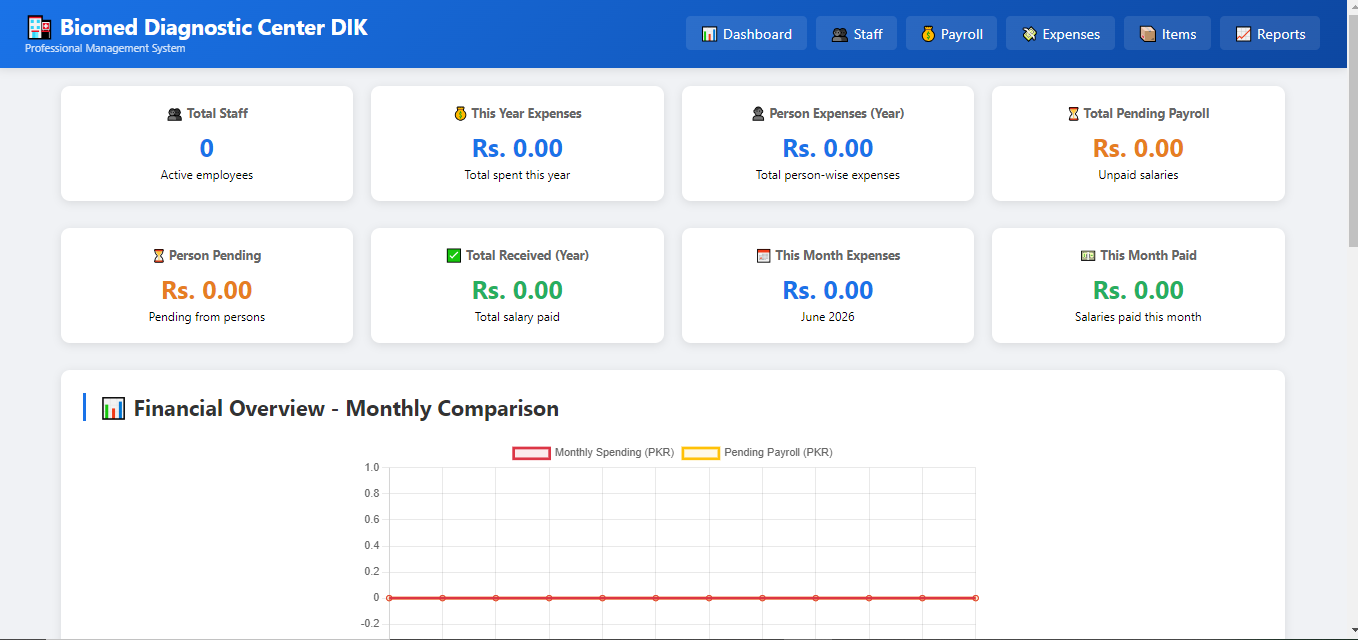Click the red Monthly Spending legend swatch
This screenshot has height=640, width=1358.
(x=531, y=453)
